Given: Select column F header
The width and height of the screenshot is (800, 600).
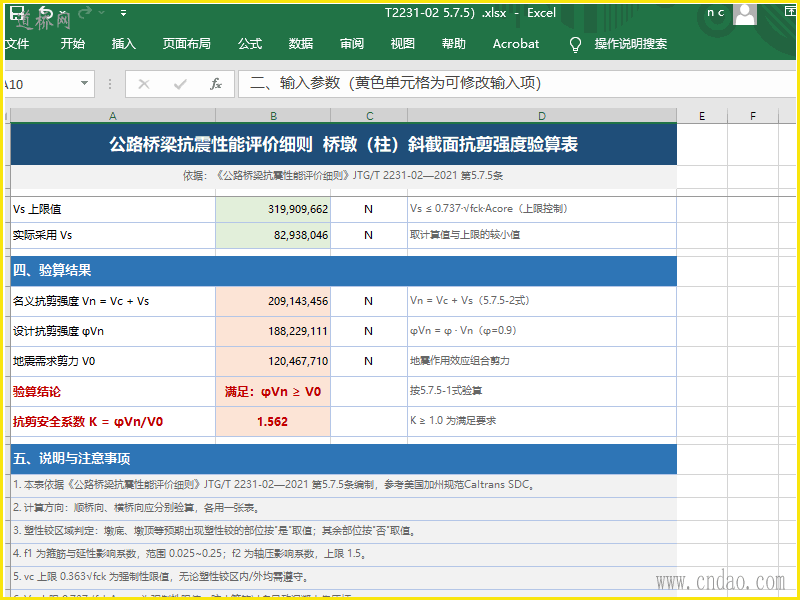Looking at the screenshot, I should point(753,116).
